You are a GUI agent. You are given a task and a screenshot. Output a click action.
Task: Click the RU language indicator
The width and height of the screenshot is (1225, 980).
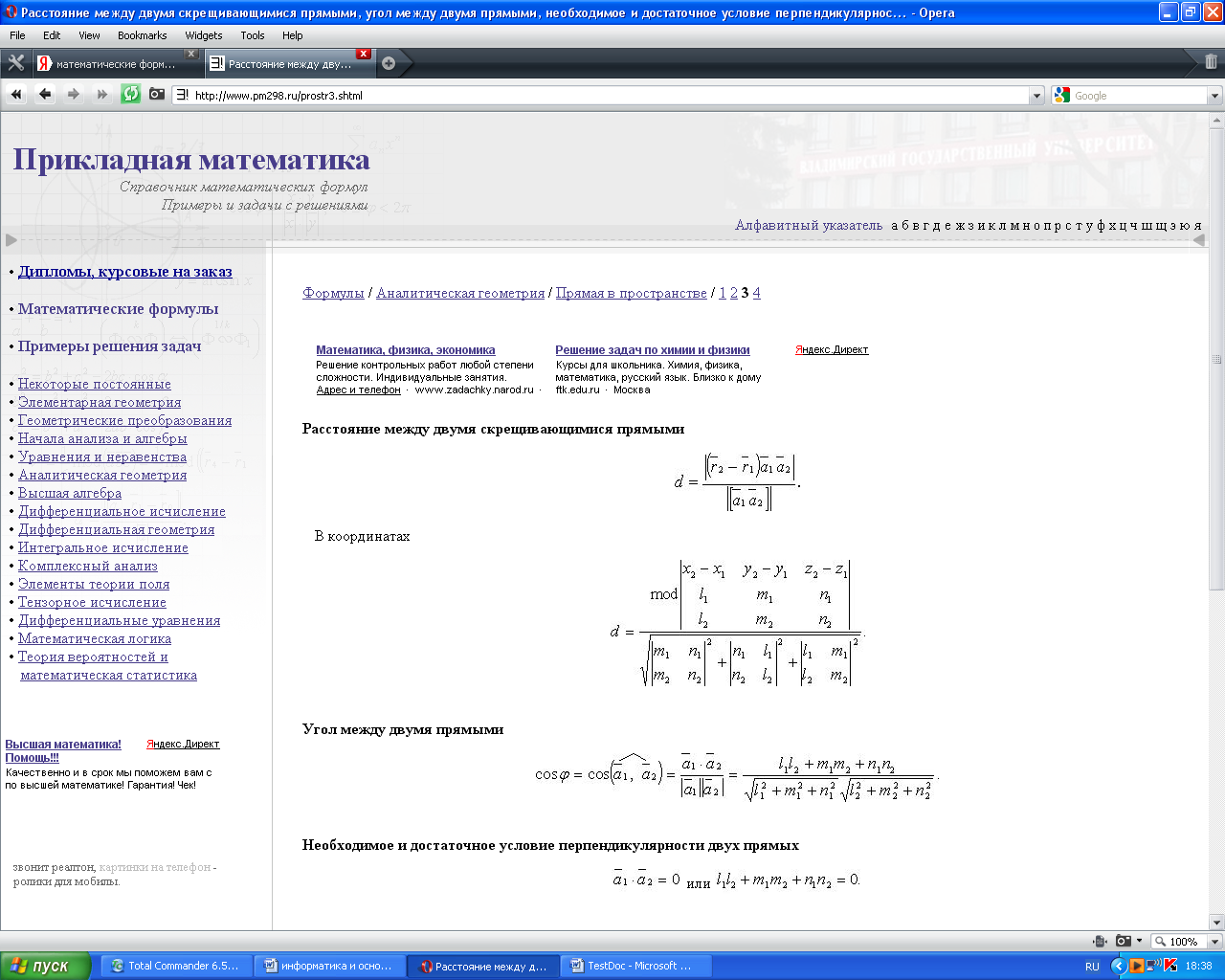[x=1092, y=967]
